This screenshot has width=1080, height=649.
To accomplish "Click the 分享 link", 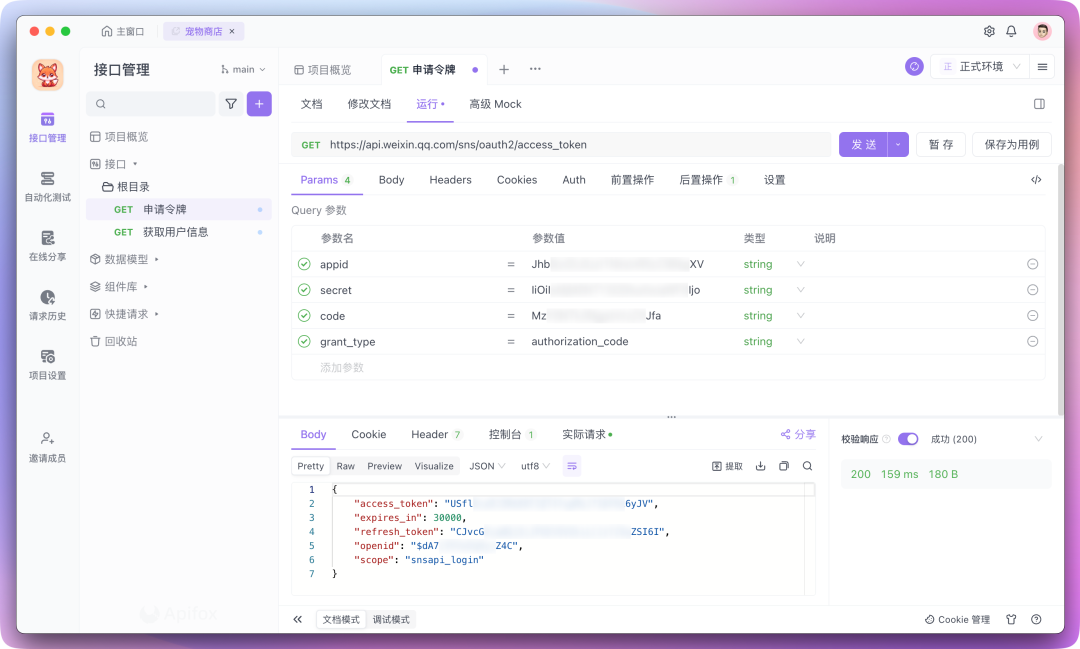I will pyautogui.click(x=798, y=435).
